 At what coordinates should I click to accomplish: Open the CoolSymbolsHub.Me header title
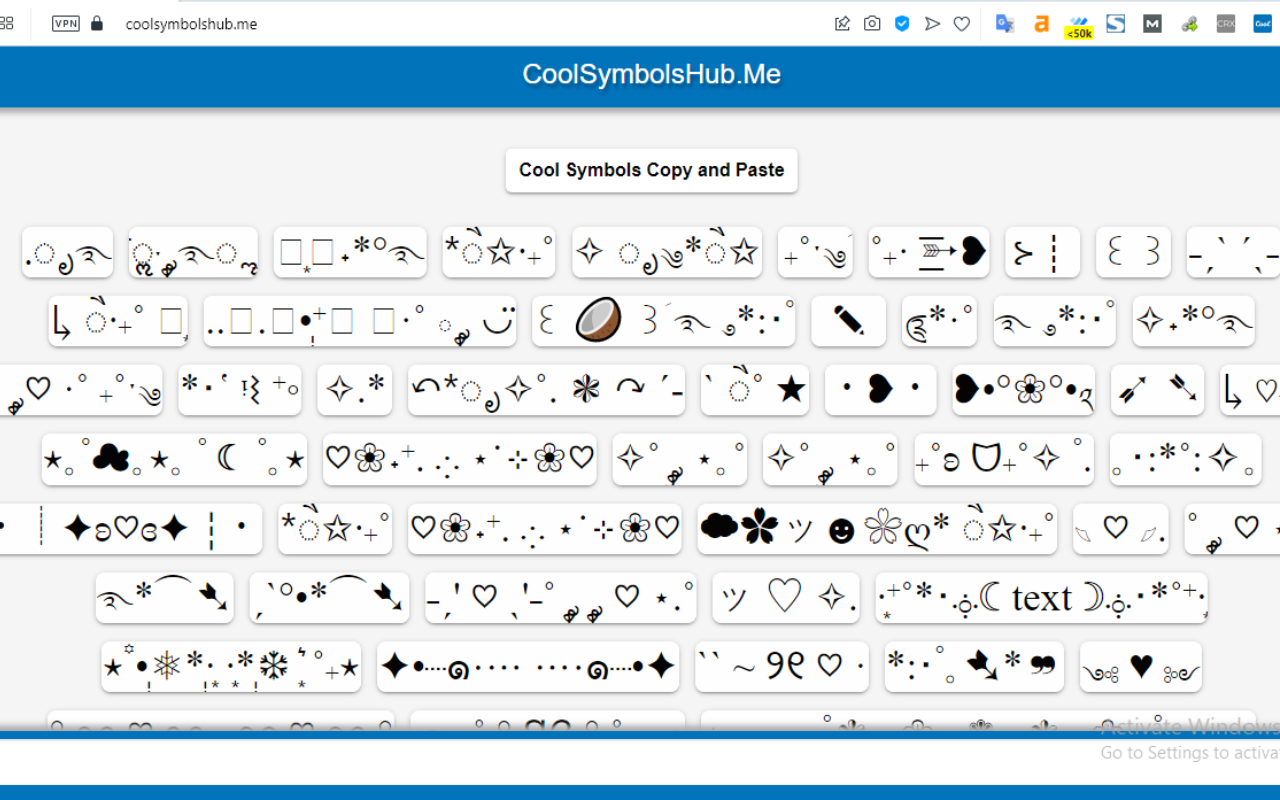[x=651, y=74]
